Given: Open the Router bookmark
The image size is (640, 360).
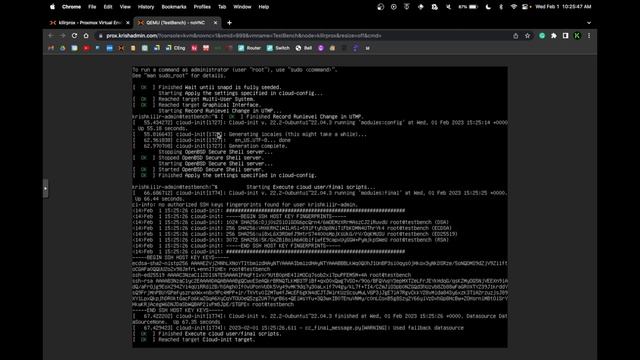Looking at the screenshot, I should [249, 48].
